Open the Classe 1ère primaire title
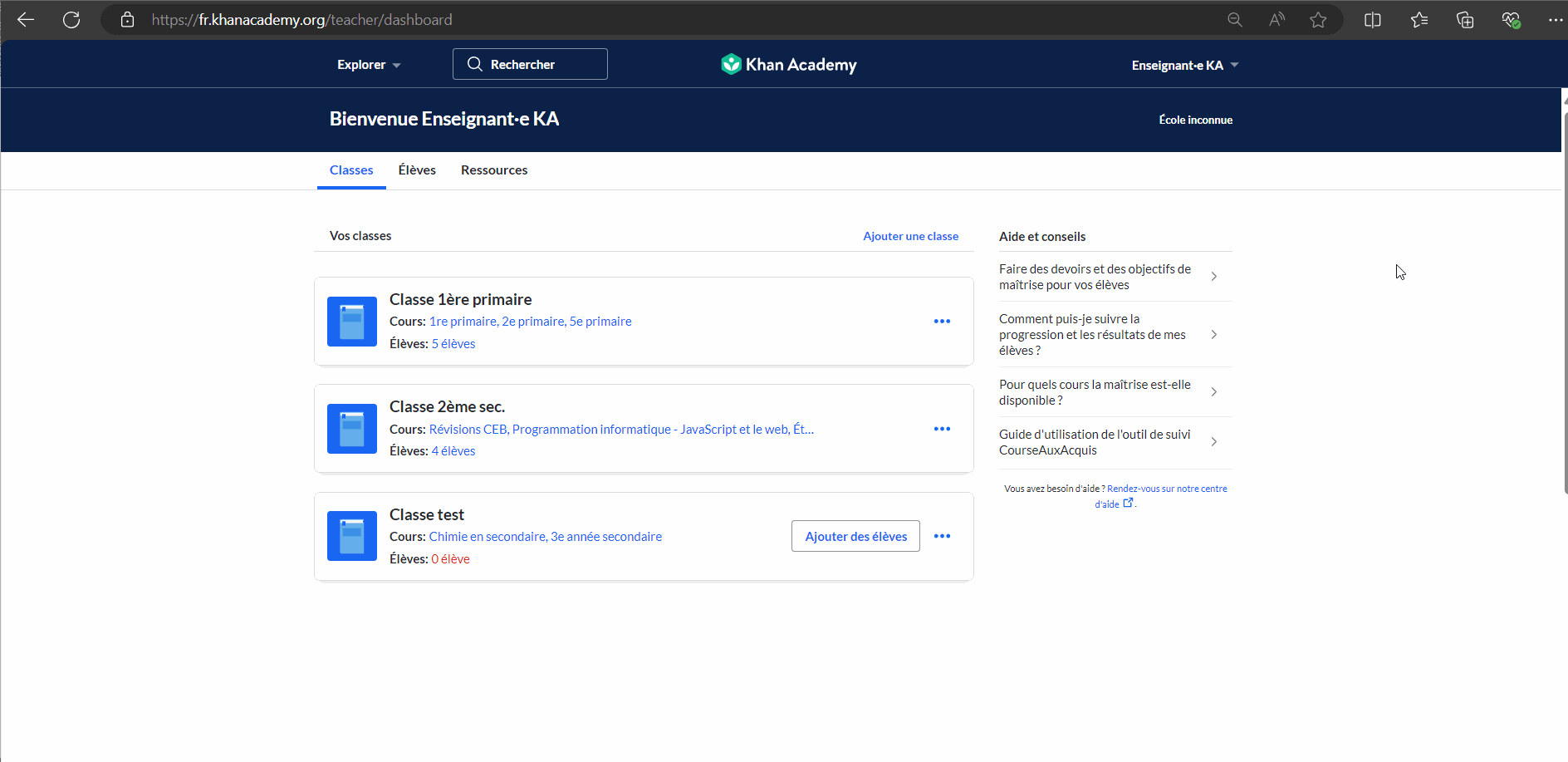This screenshot has height=762, width=1568. (461, 299)
